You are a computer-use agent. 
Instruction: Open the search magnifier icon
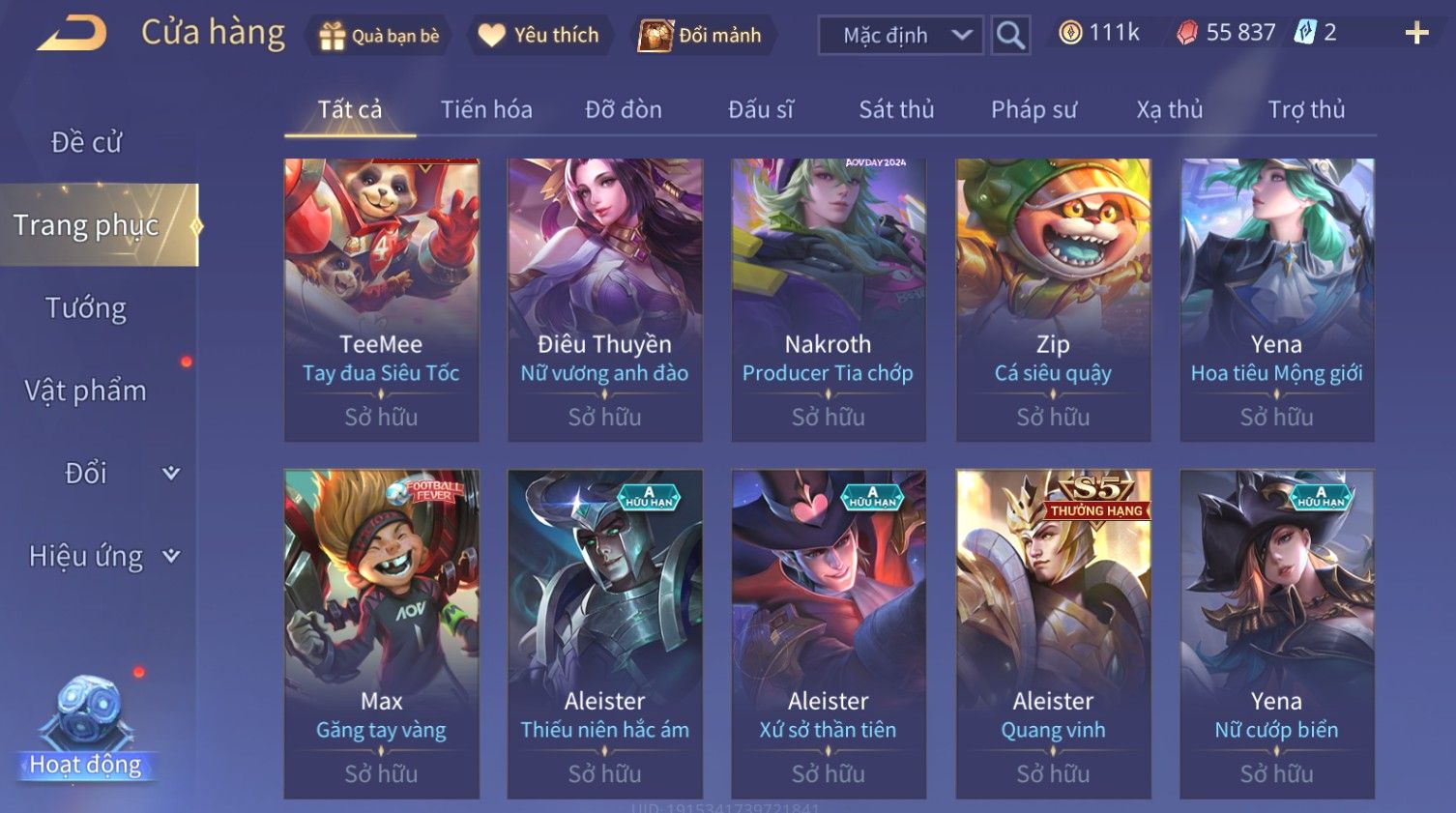pyautogui.click(x=1010, y=36)
